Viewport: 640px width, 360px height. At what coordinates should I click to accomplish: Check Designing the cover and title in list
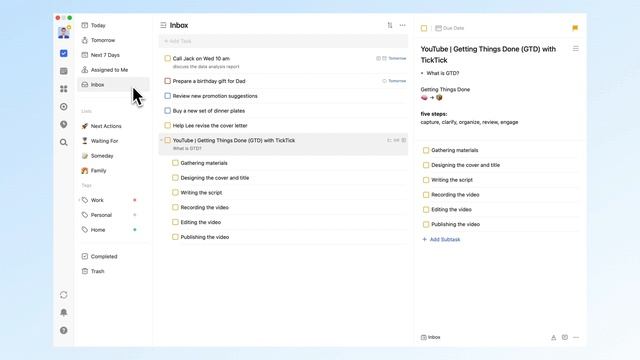click(175, 178)
